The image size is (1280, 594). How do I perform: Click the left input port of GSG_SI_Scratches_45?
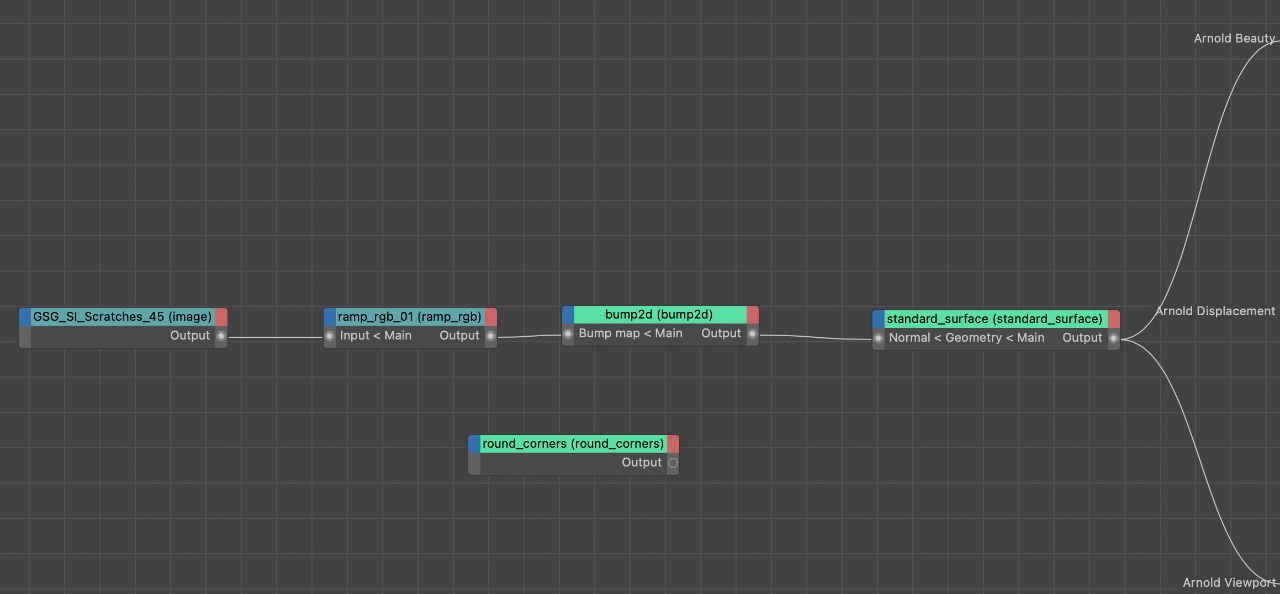[x=25, y=336]
